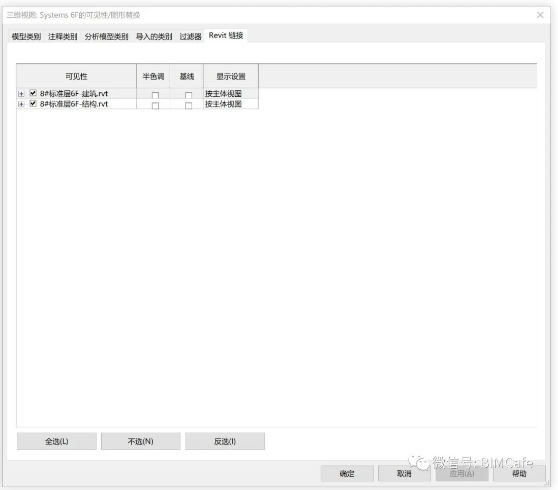The width and height of the screenshot is (558, 490).
Task: Cancel the dialog with 取消
Action: [404, 474]
